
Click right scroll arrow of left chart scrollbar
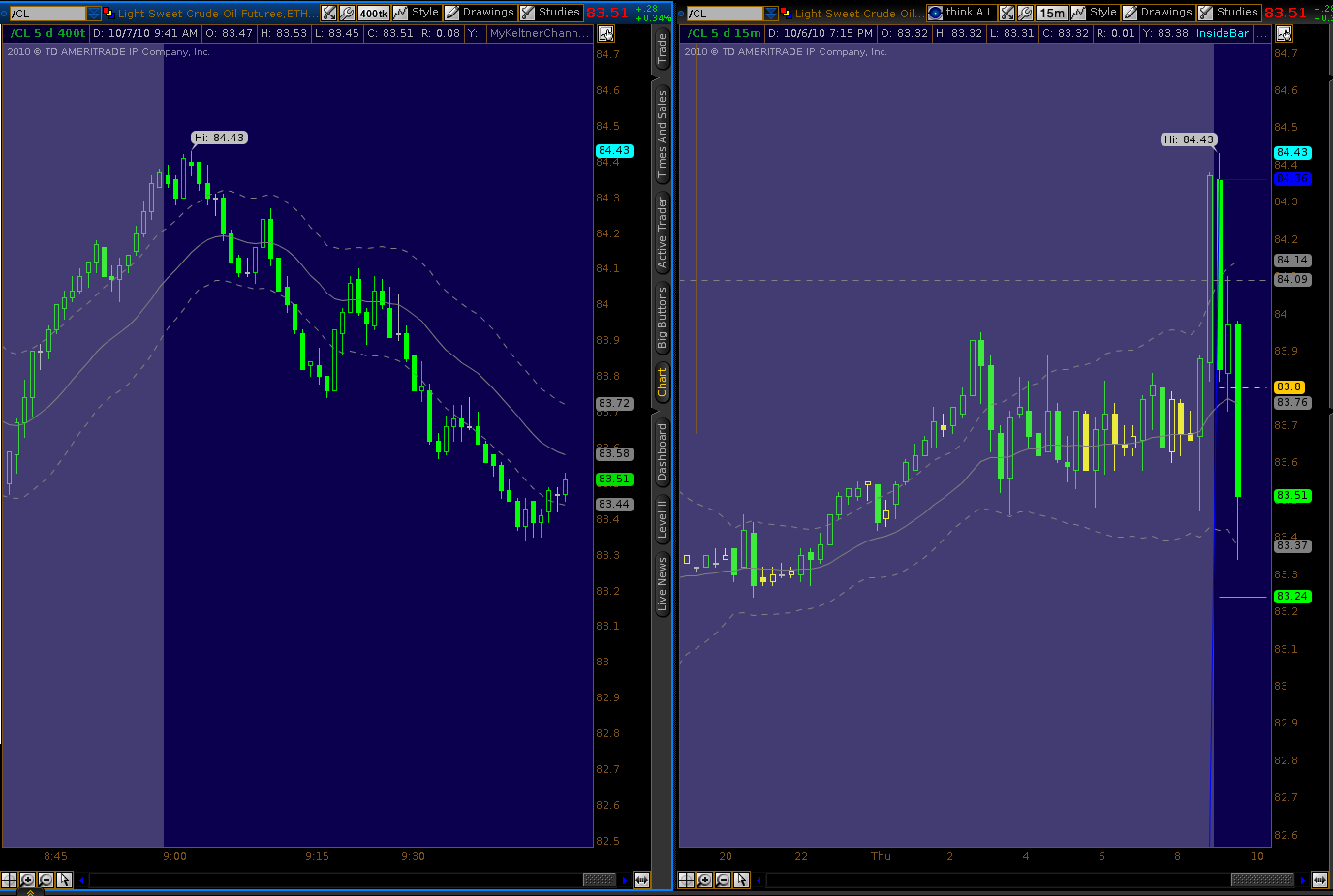(625, 880)
